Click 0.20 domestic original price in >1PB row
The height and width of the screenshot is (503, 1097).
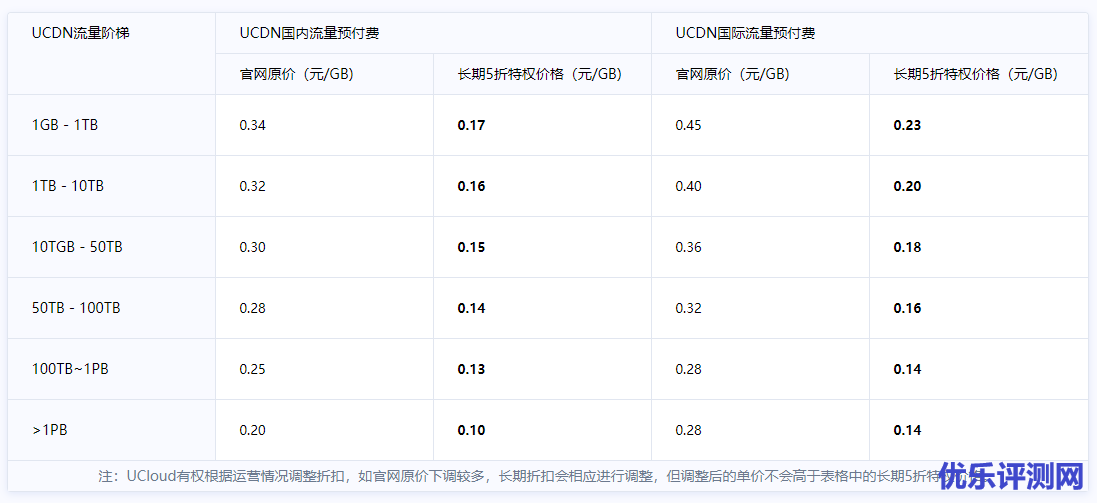pyautogui.click(x=253, y=430)
